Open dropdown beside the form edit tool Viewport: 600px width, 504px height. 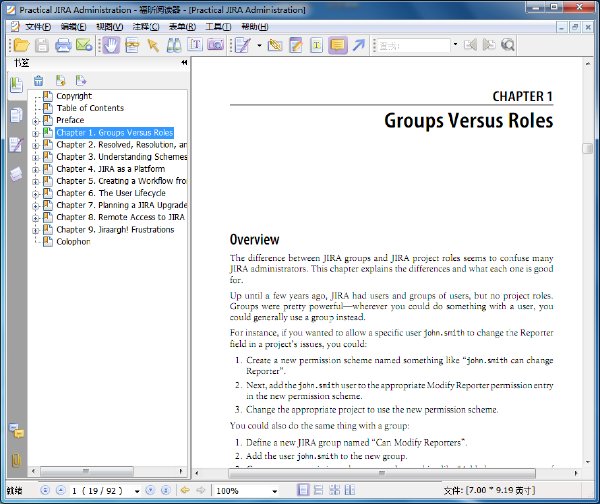click(259, 45)
